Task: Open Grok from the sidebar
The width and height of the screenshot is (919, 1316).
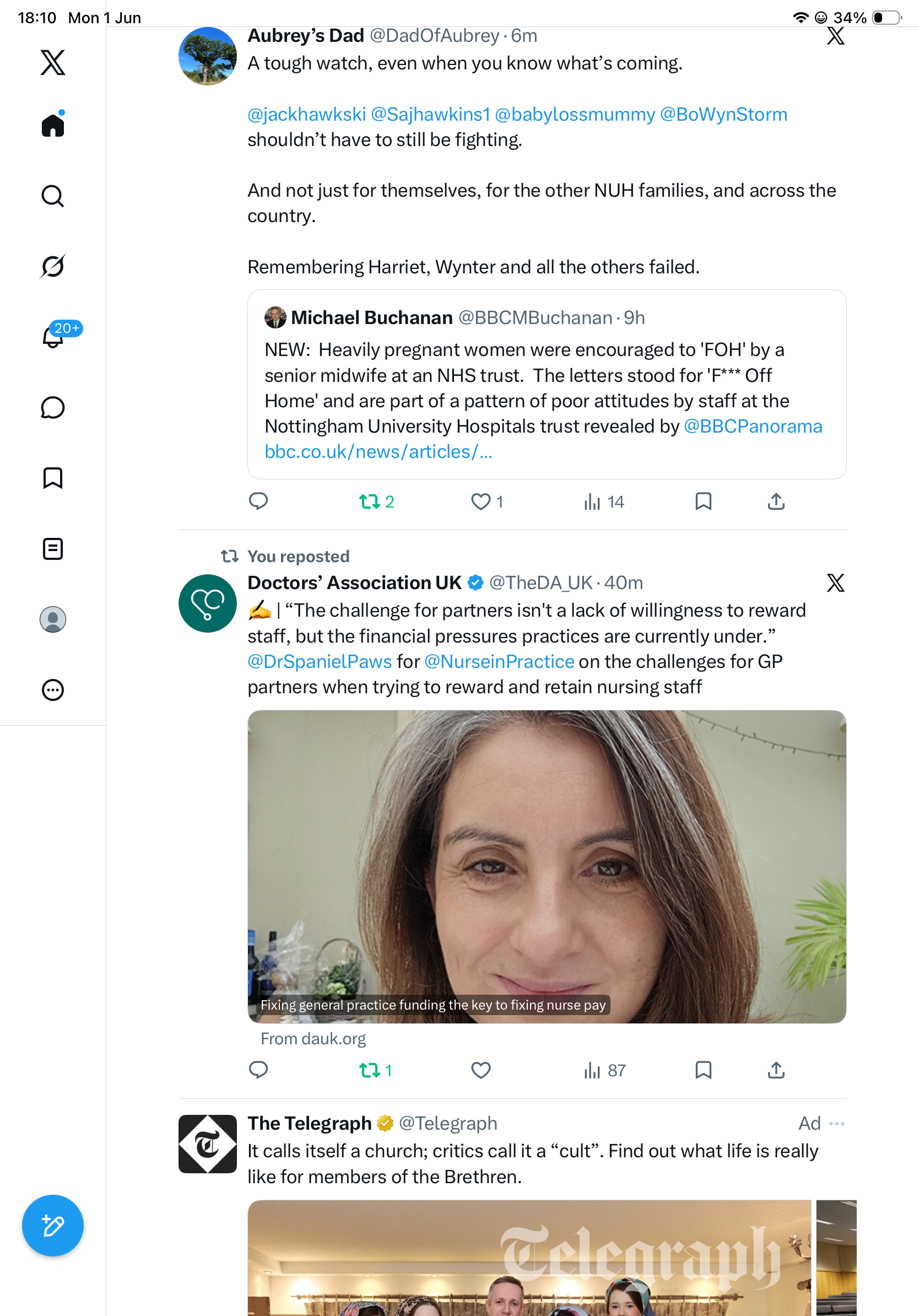Action: 53,267
